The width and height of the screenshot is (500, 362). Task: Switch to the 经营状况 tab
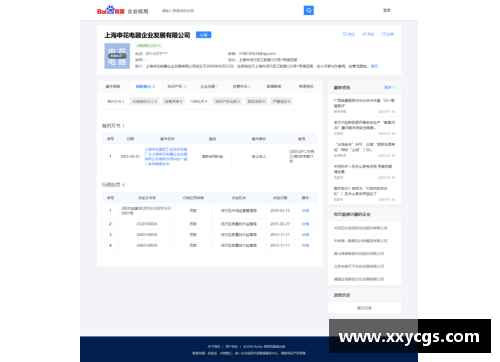click(241, 86)
